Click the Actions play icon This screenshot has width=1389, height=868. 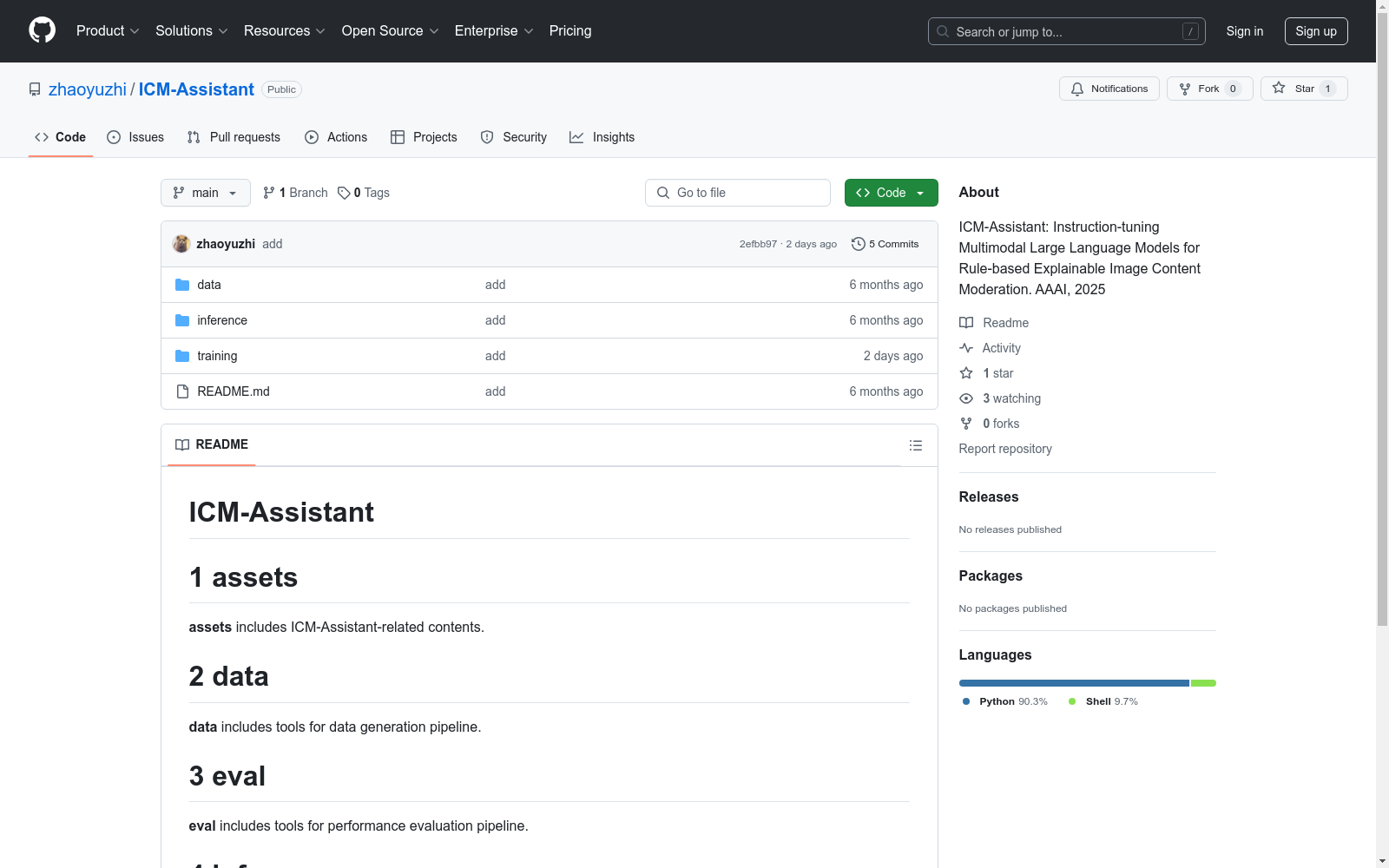click(312, 137)
